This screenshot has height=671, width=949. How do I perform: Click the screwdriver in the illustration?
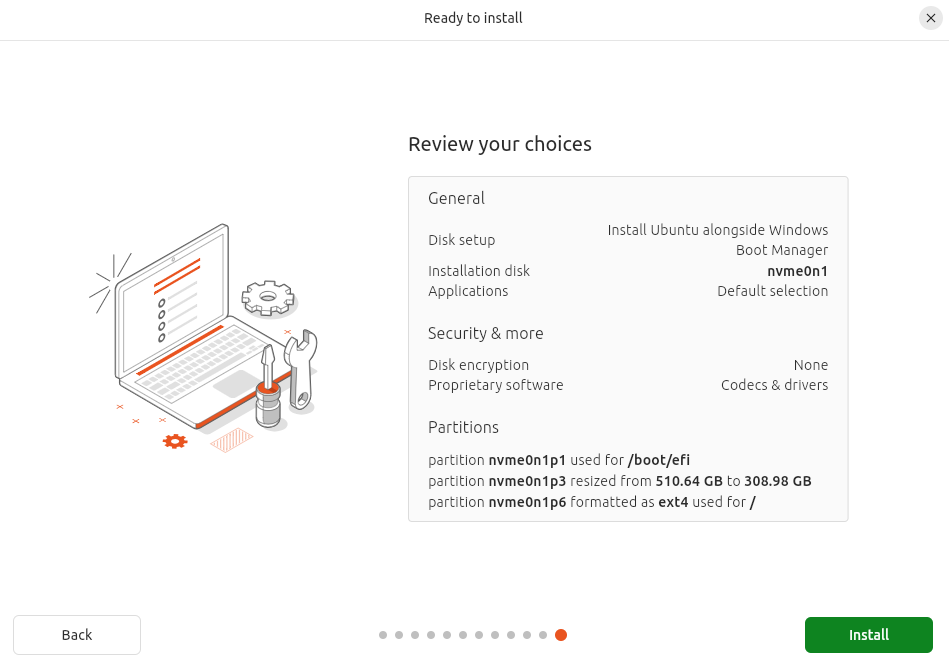click(267, 385)
